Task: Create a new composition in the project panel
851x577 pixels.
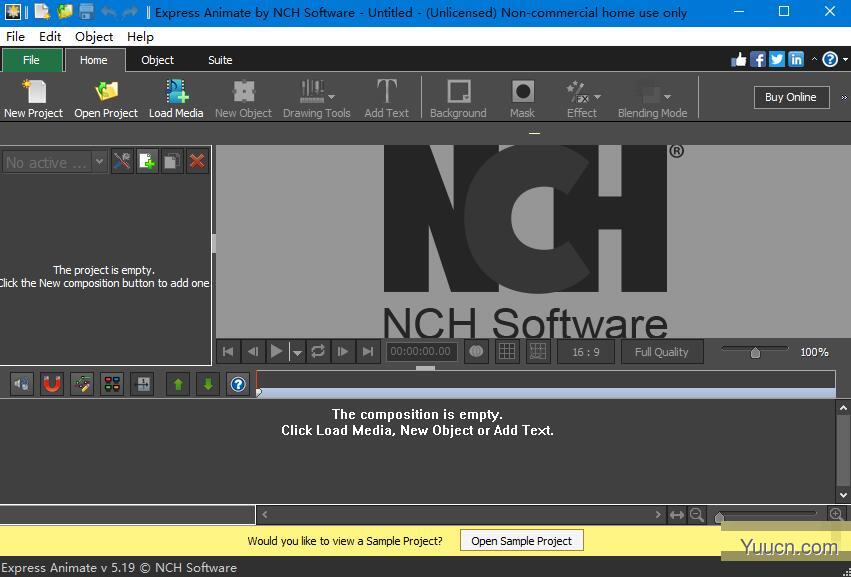Action: point(146,160)
